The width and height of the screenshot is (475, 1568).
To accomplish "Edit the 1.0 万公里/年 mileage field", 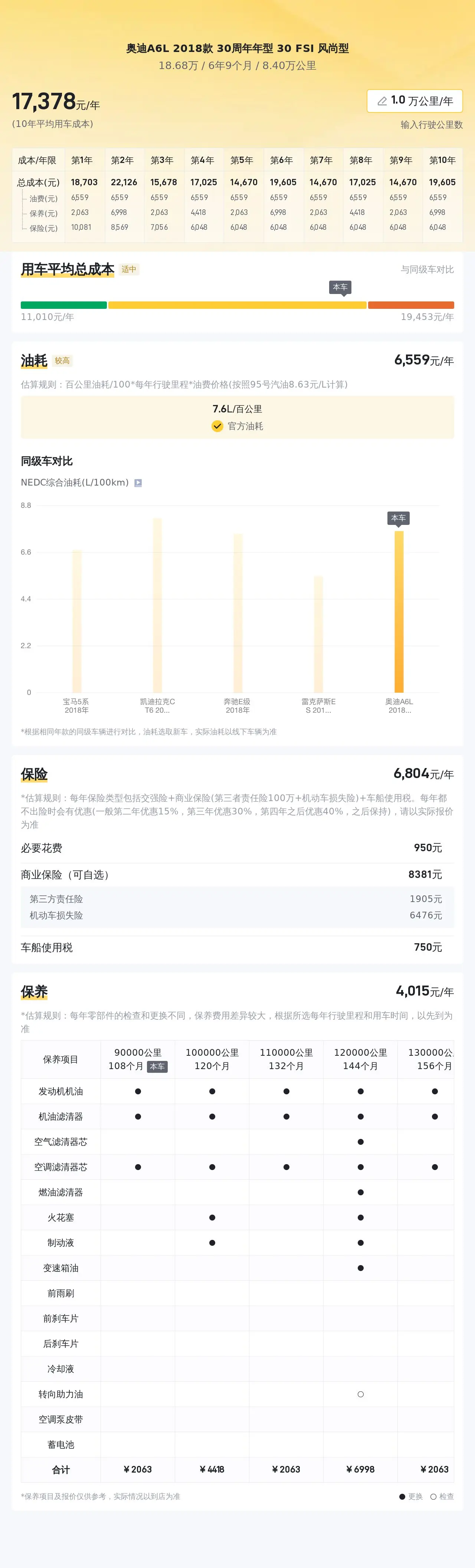I will 415,101.
